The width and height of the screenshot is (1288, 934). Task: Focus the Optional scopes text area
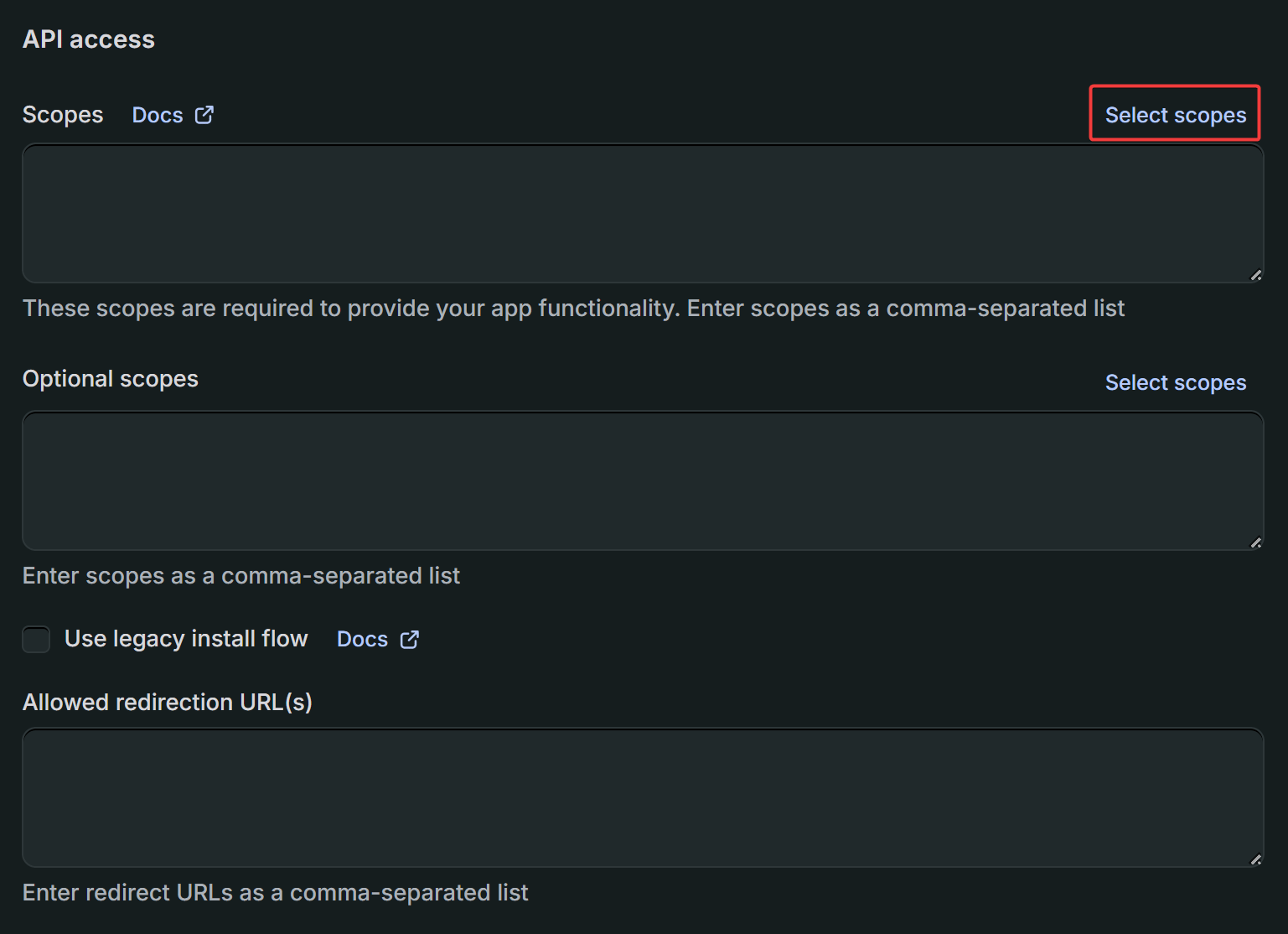coord(643,481)
